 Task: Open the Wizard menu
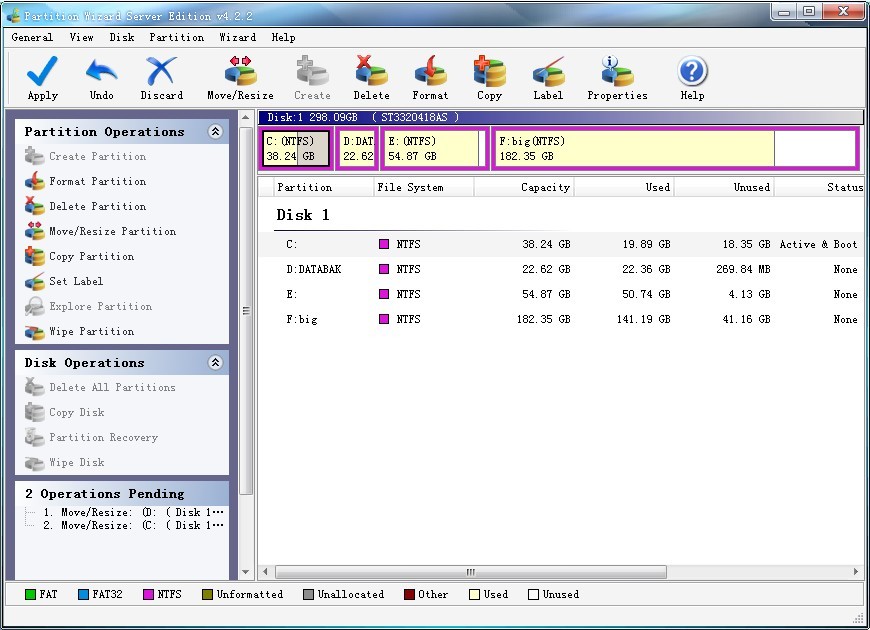pos(237,37)
